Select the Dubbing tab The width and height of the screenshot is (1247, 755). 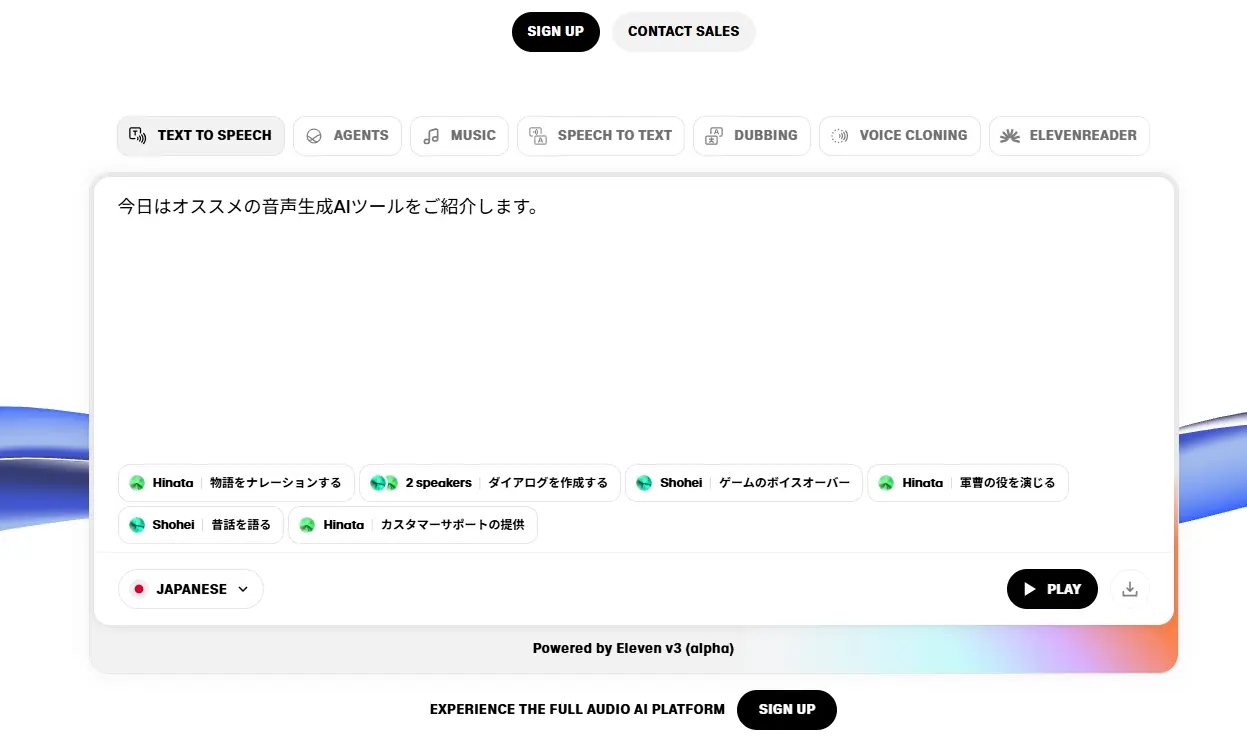[752, 136]
